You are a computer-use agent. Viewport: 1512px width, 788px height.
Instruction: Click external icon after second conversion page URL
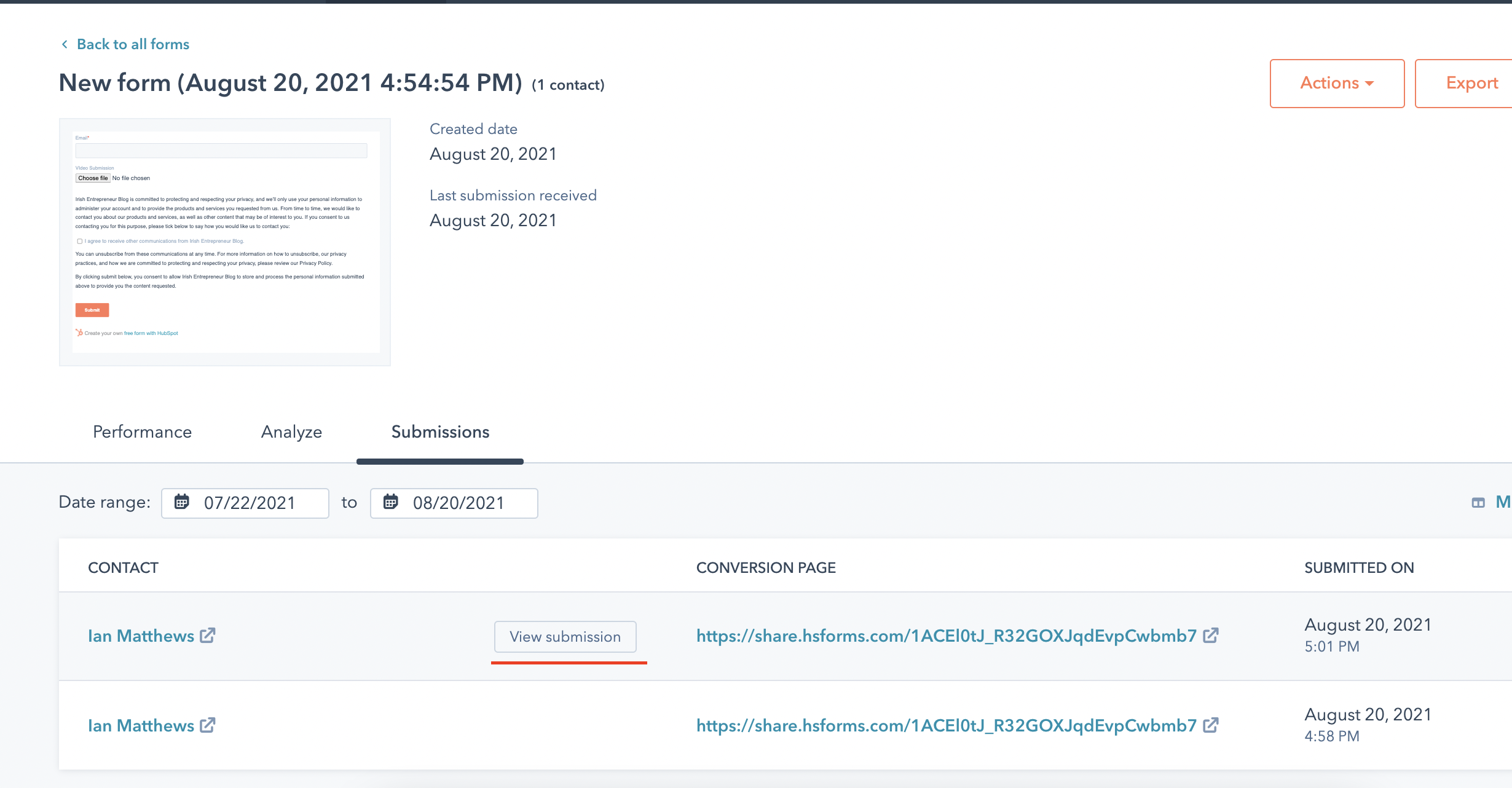pos(1211,725)
